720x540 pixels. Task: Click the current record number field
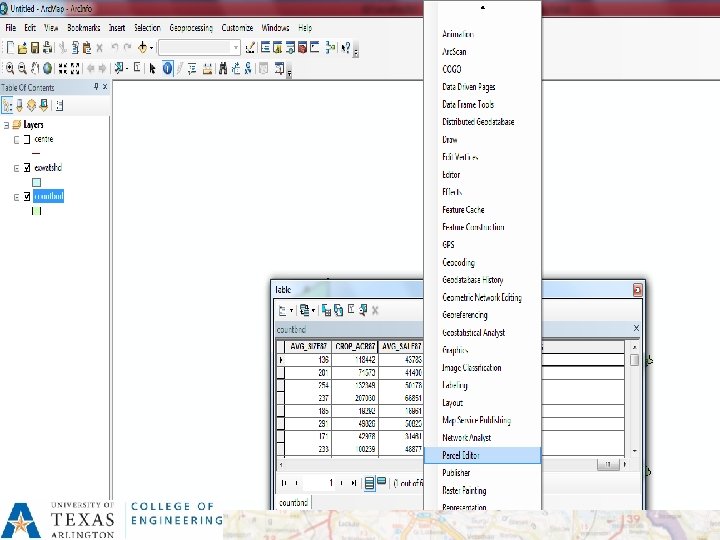[320, 483]
